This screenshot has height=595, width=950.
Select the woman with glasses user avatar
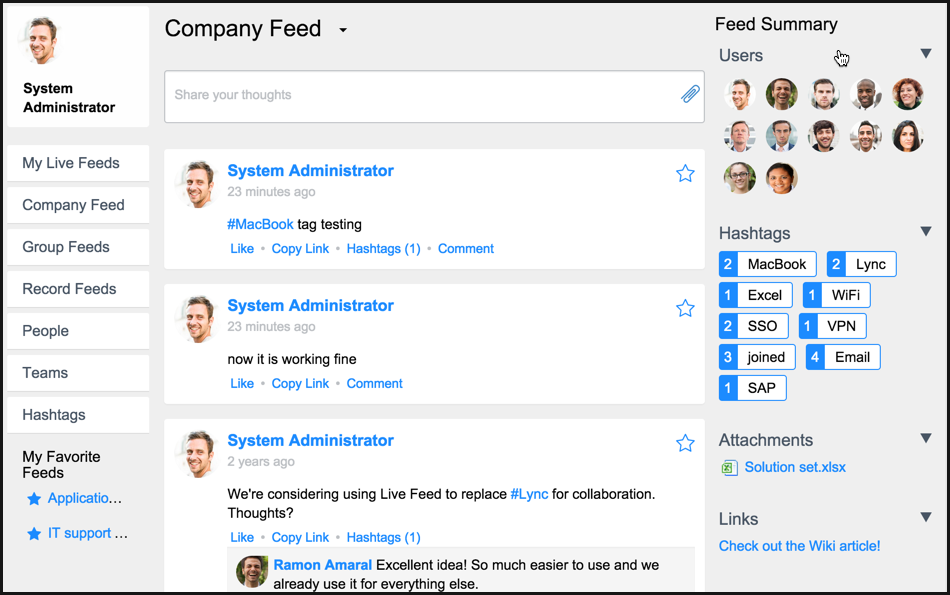739,178
